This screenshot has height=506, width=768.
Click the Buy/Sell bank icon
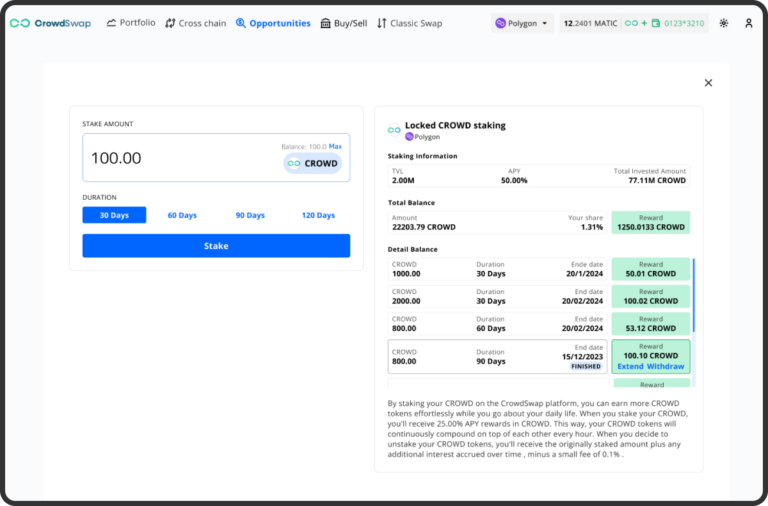click(x=326, y=23)
